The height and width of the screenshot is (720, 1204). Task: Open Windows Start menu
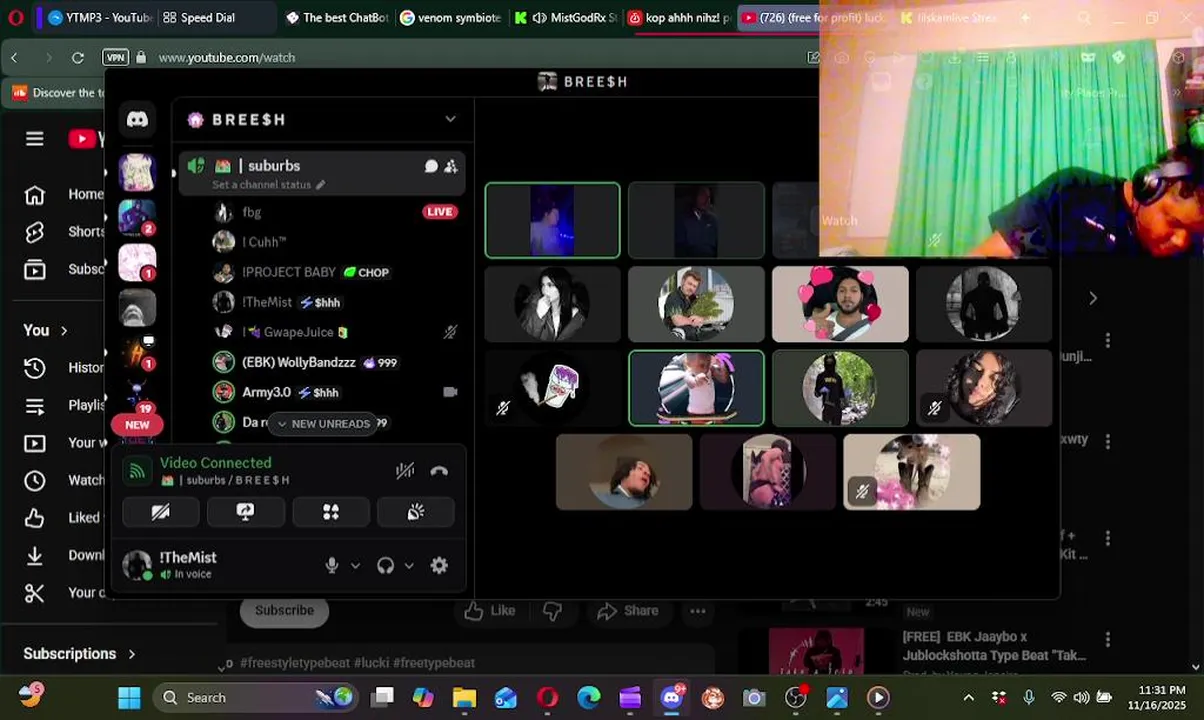pos(129,698)
